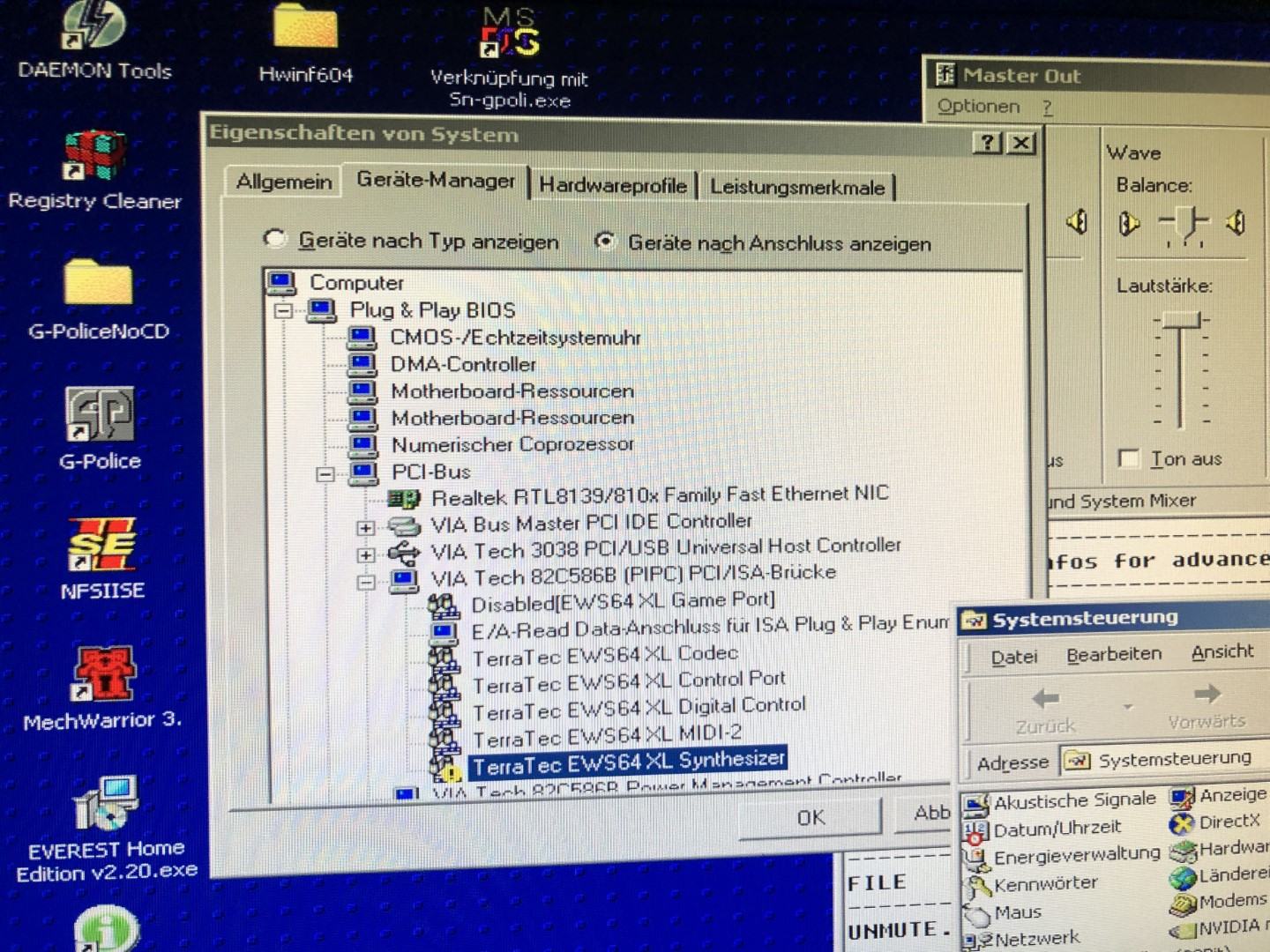Select Numerischer Coprozessor device row

pos(512,444)
